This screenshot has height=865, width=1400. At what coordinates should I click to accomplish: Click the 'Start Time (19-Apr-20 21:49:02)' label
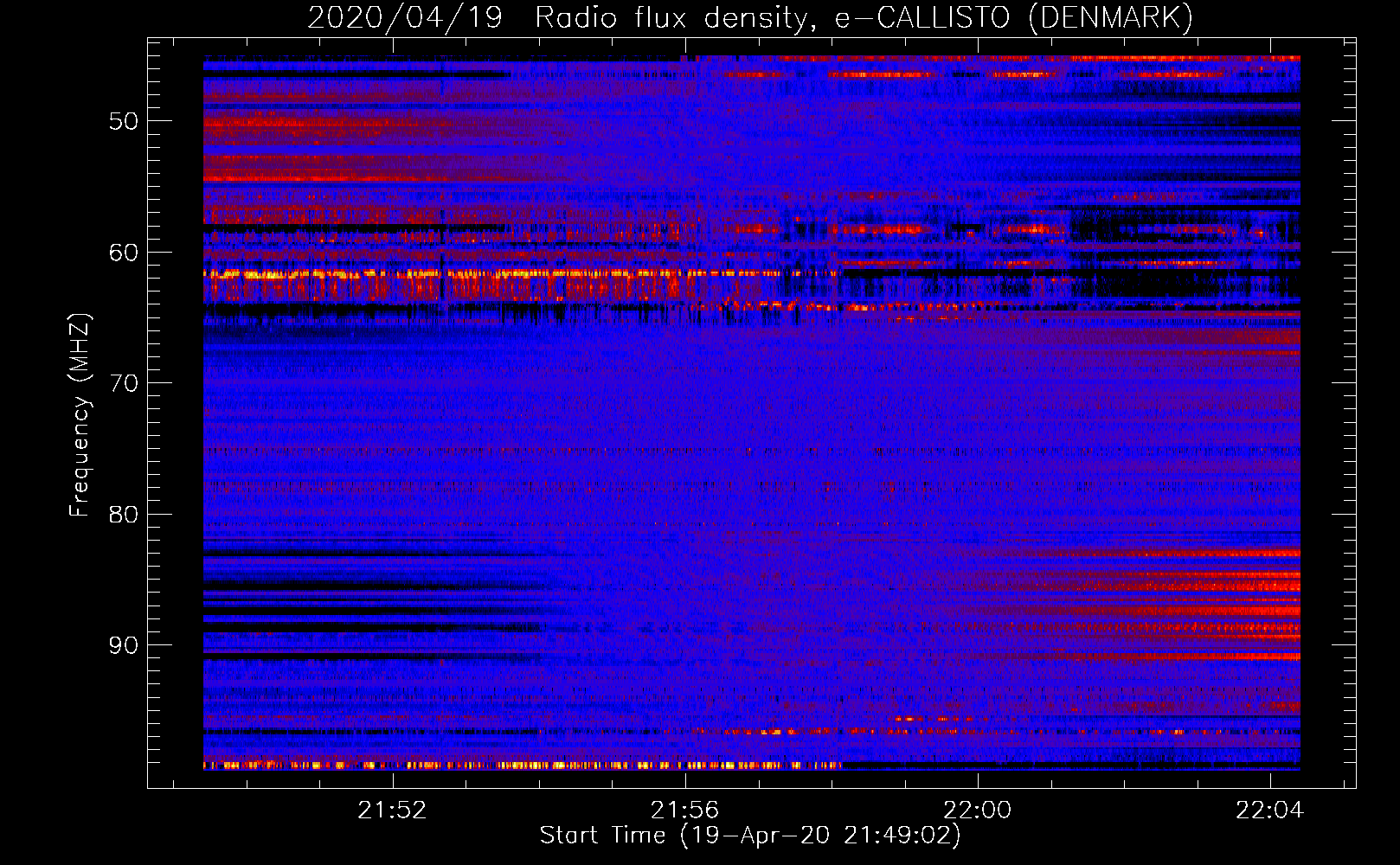[750, 836]
